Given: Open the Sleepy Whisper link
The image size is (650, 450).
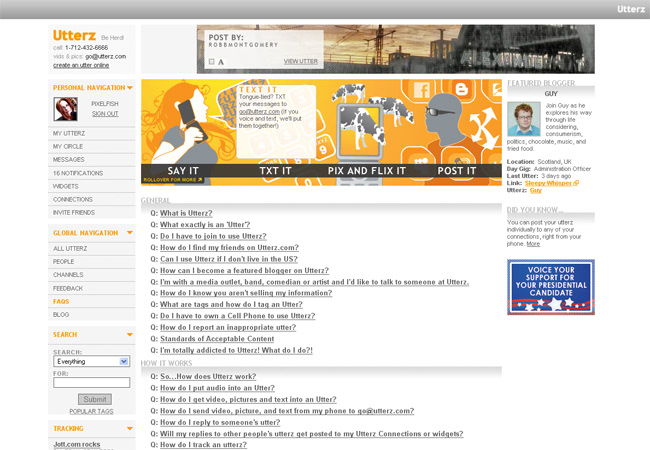Looking at the screenshot, I should [548, 183].
